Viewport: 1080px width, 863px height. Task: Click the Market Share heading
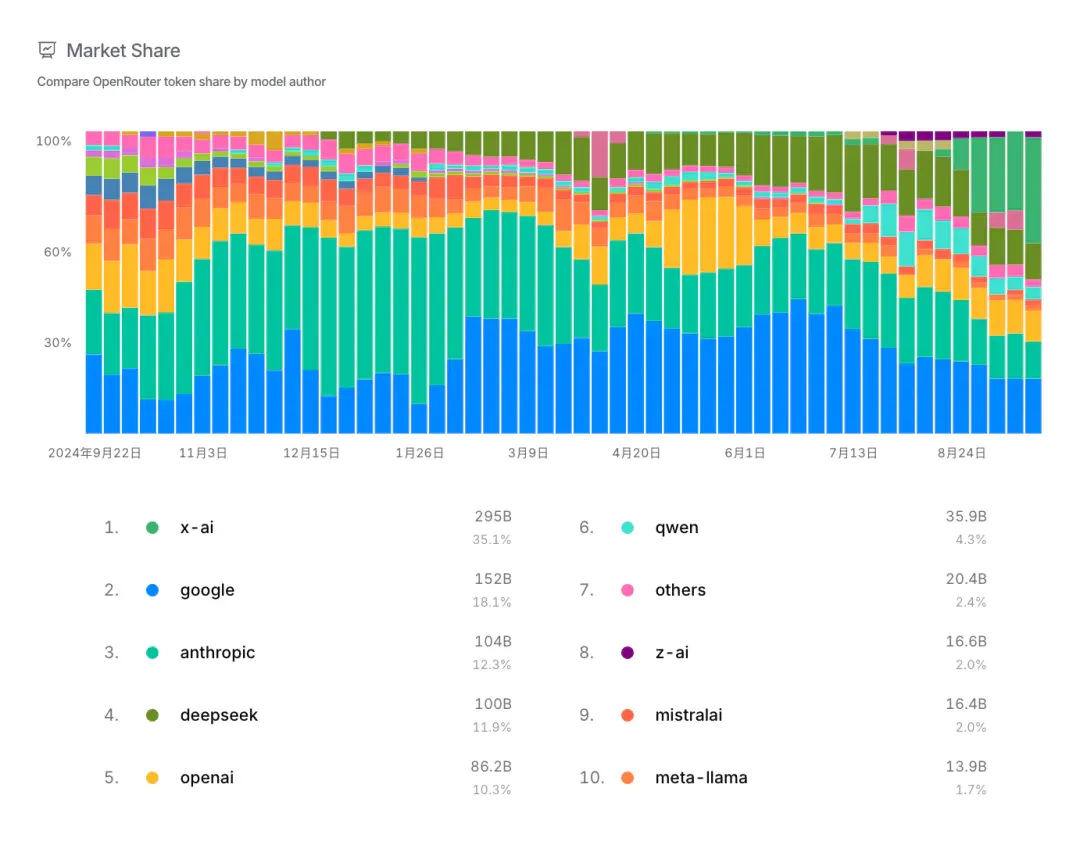[123, 50]
